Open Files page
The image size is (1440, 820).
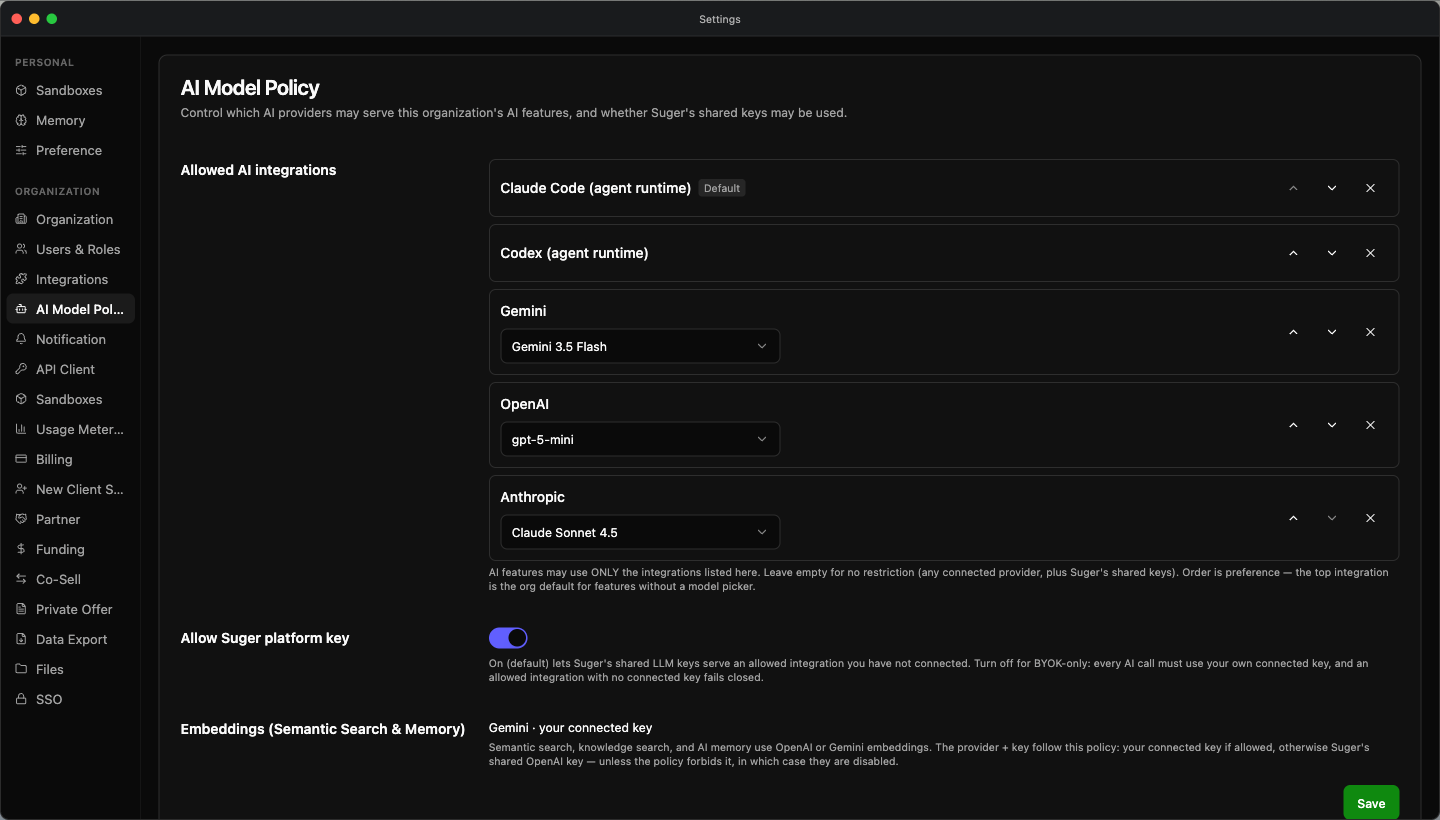(70, 669)
